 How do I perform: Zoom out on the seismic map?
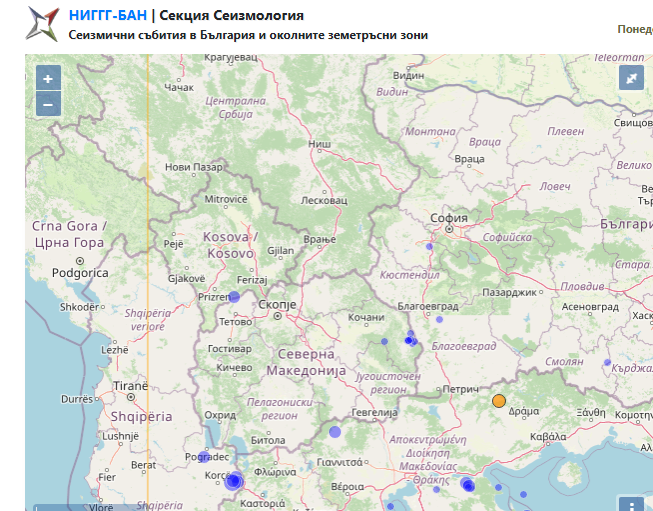48,103
